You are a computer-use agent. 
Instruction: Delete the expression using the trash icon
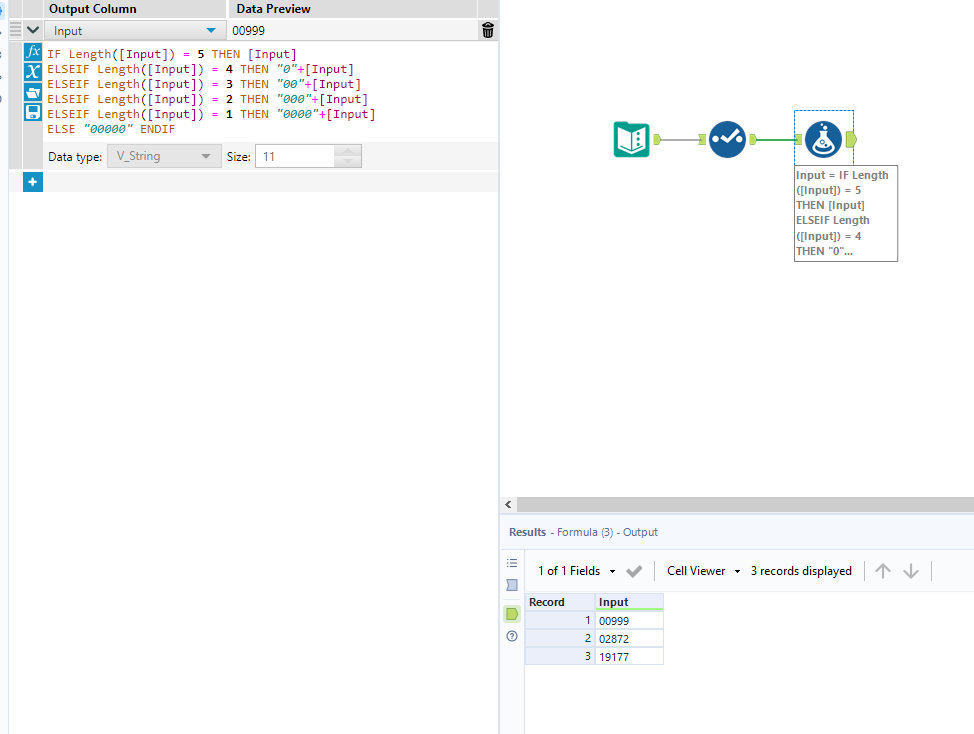487,30
